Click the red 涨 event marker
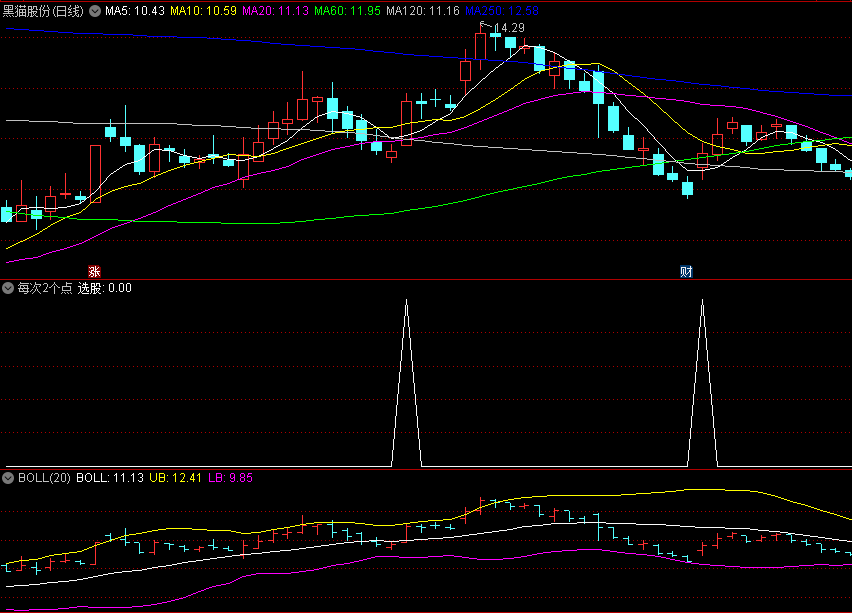This screenshot has height=613, width=852. (95, 272)
